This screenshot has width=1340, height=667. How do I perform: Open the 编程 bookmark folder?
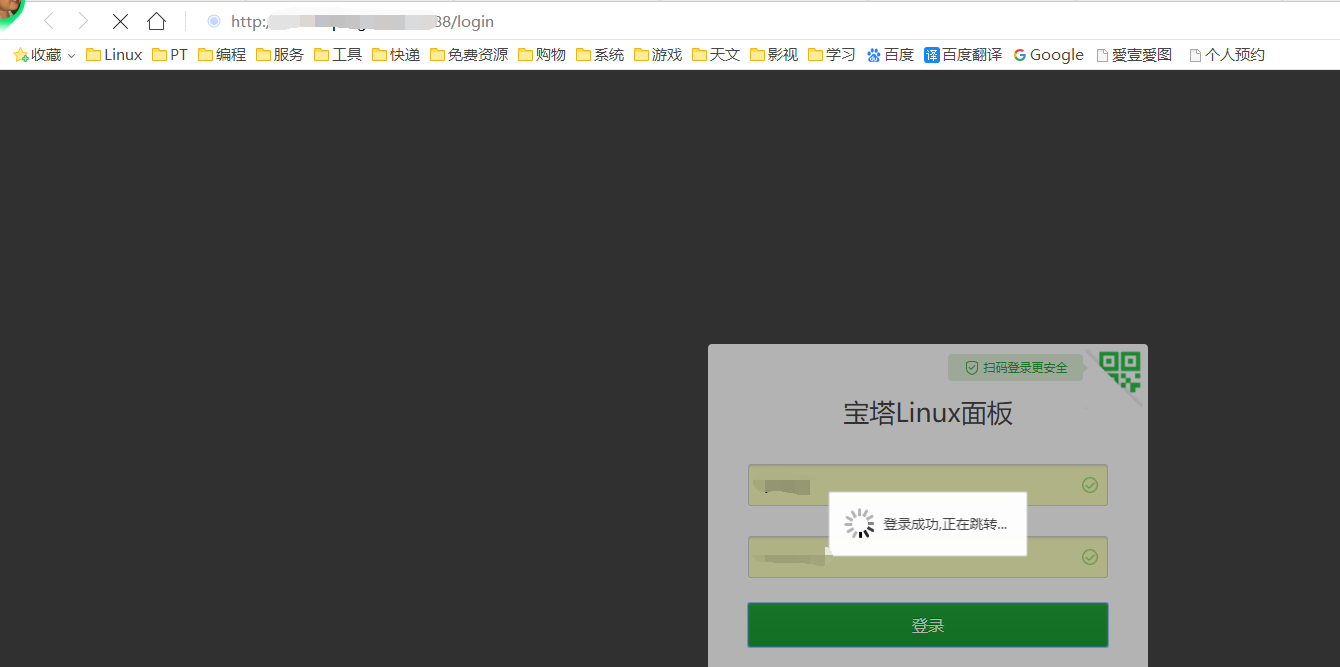pyautogui.click(x=222, y=55)
